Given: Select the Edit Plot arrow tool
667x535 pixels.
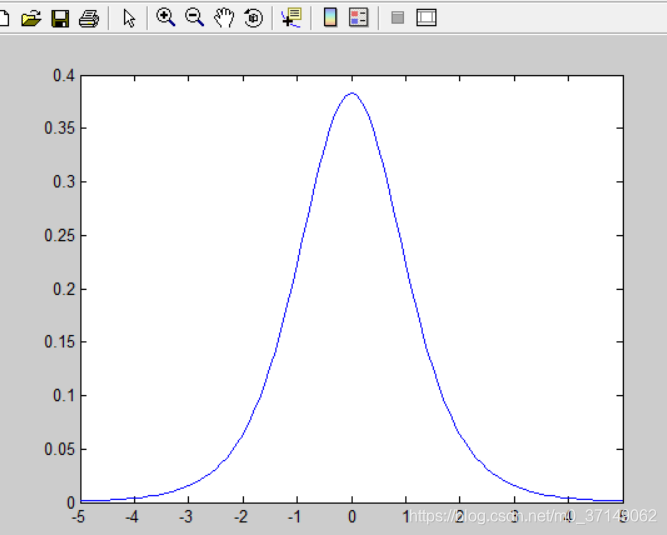Looking at the screenshot, I should tap(128, 18).
